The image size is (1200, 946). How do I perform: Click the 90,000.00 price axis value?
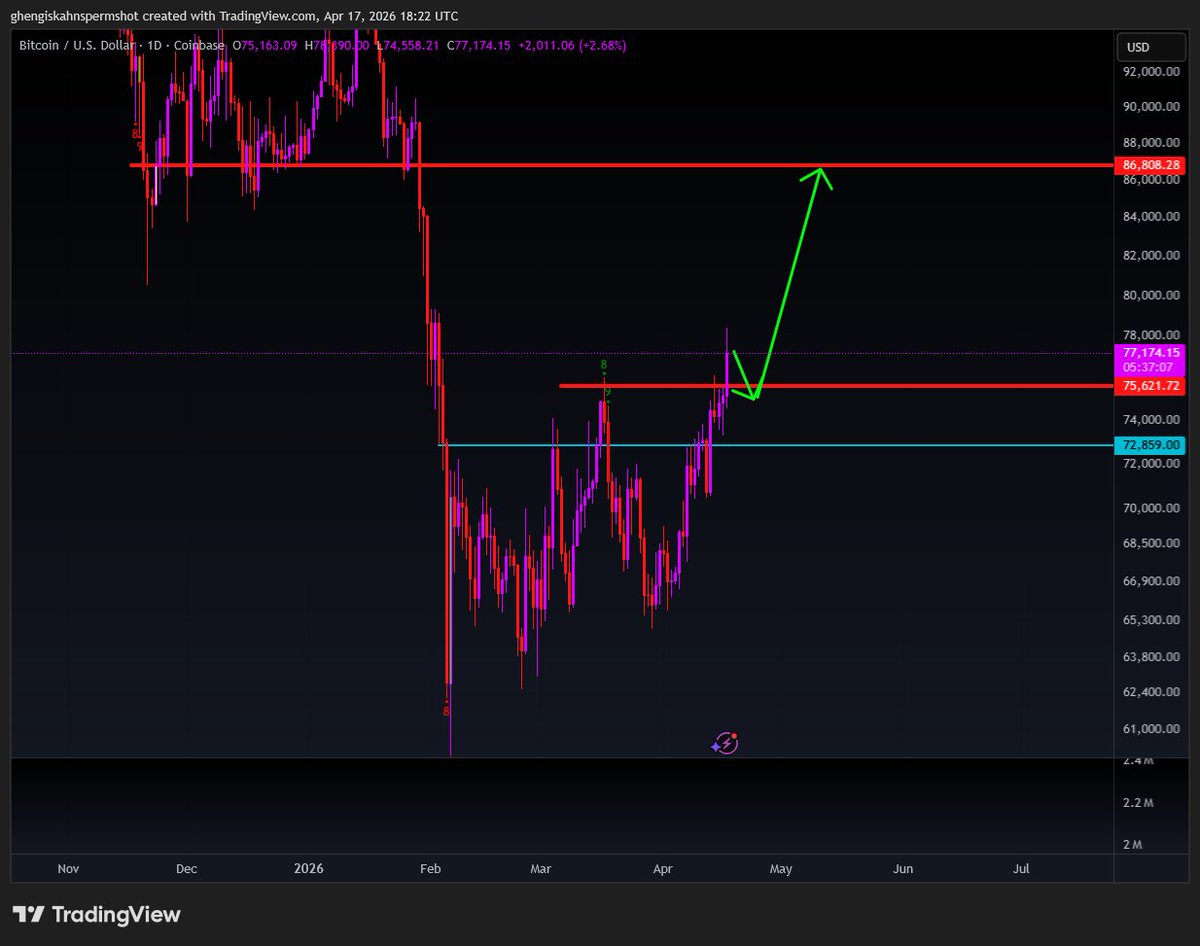pos(1152,107)
